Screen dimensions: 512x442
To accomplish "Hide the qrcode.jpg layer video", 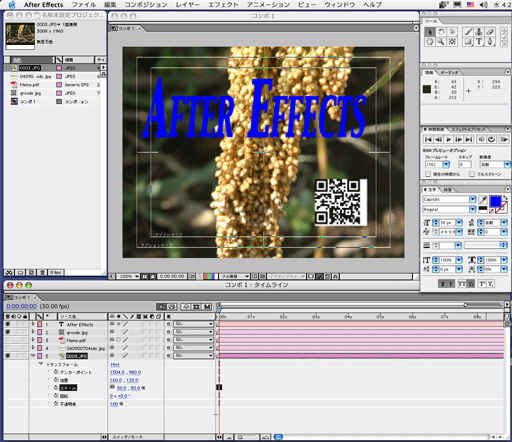I will [8, 332].
